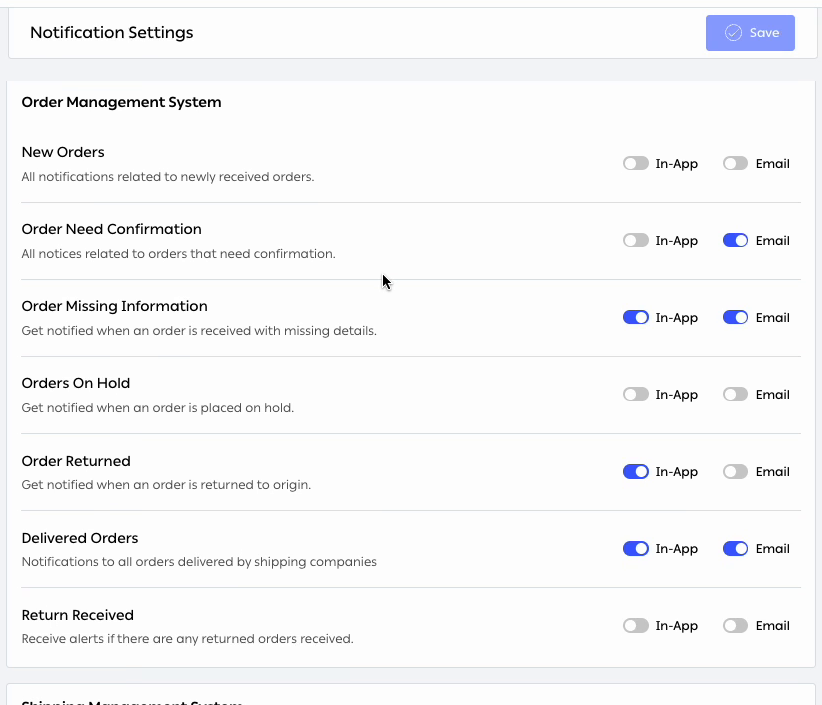The image size is (822, 705).
Task: Click the Orders On Hold label
Action: (x=75, y=383)
